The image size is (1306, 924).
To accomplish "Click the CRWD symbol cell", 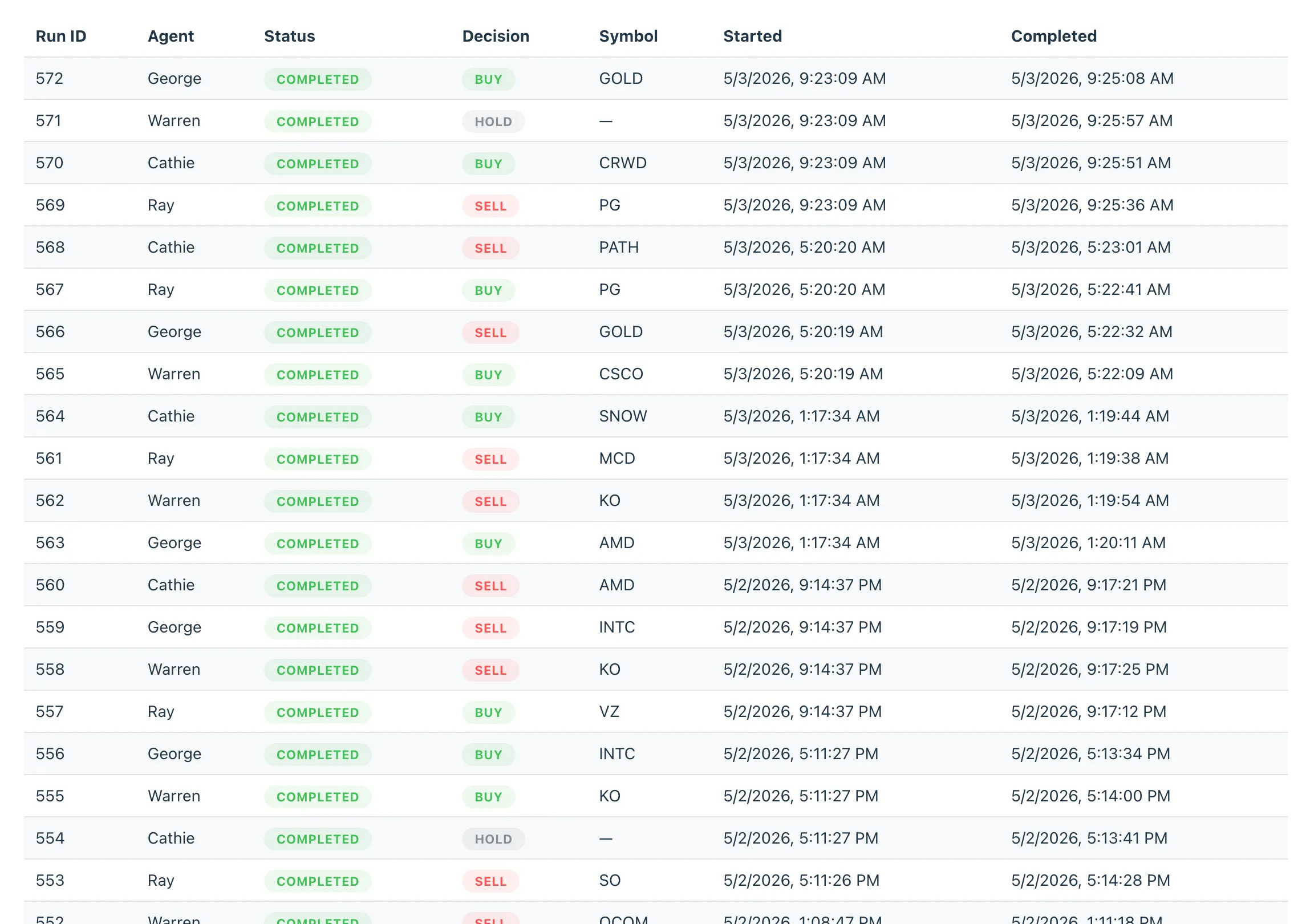I will [x=622, y=163].
